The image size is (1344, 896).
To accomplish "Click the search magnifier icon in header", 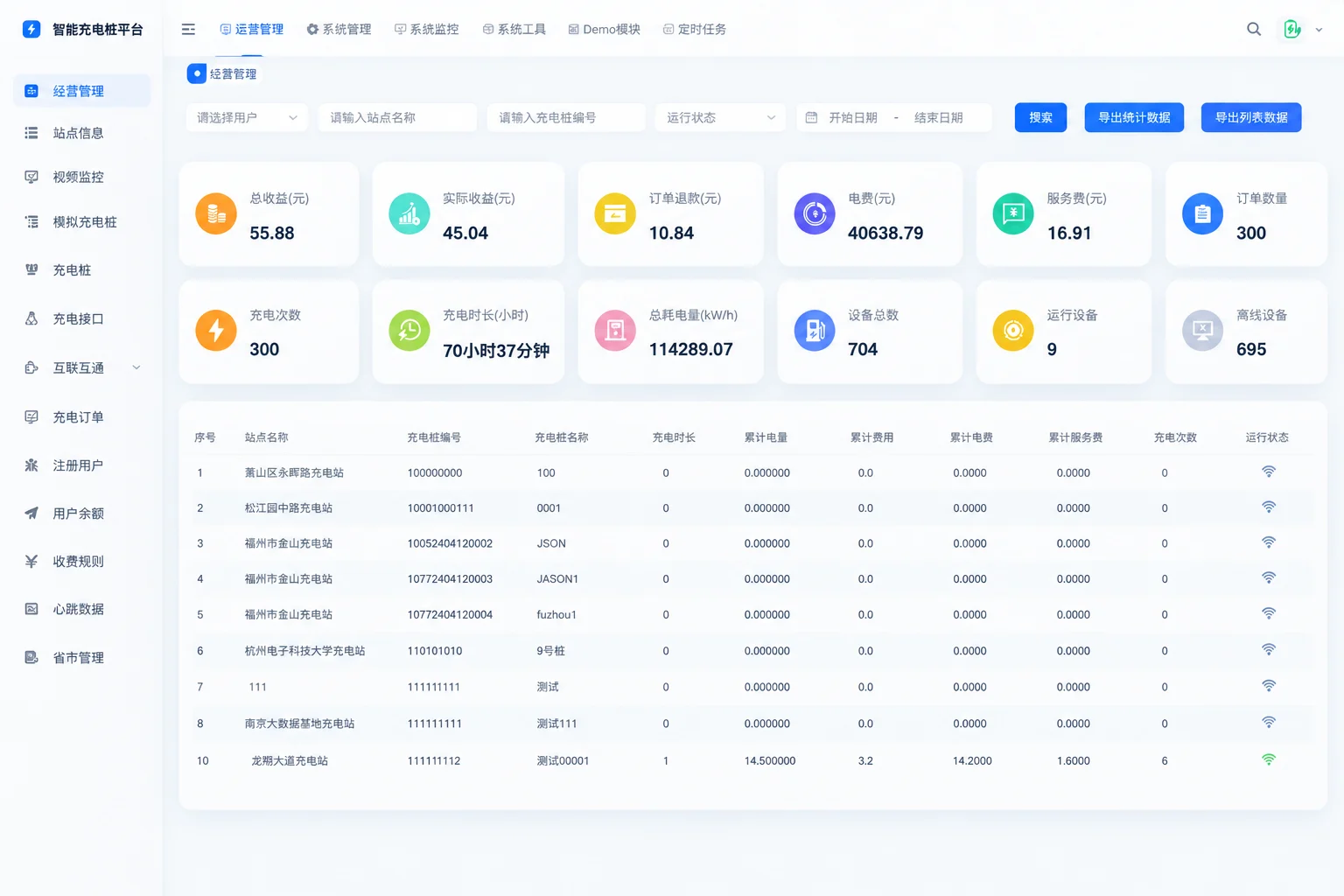I will 1254,29.
